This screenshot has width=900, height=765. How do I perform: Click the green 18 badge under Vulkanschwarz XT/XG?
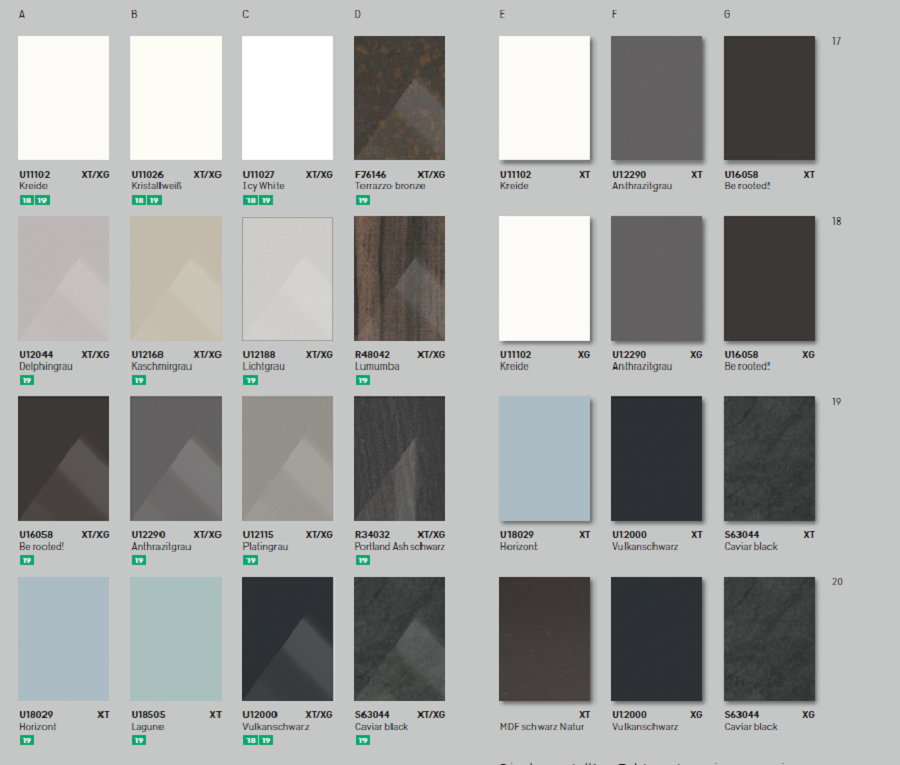click(x=249, y=740)
